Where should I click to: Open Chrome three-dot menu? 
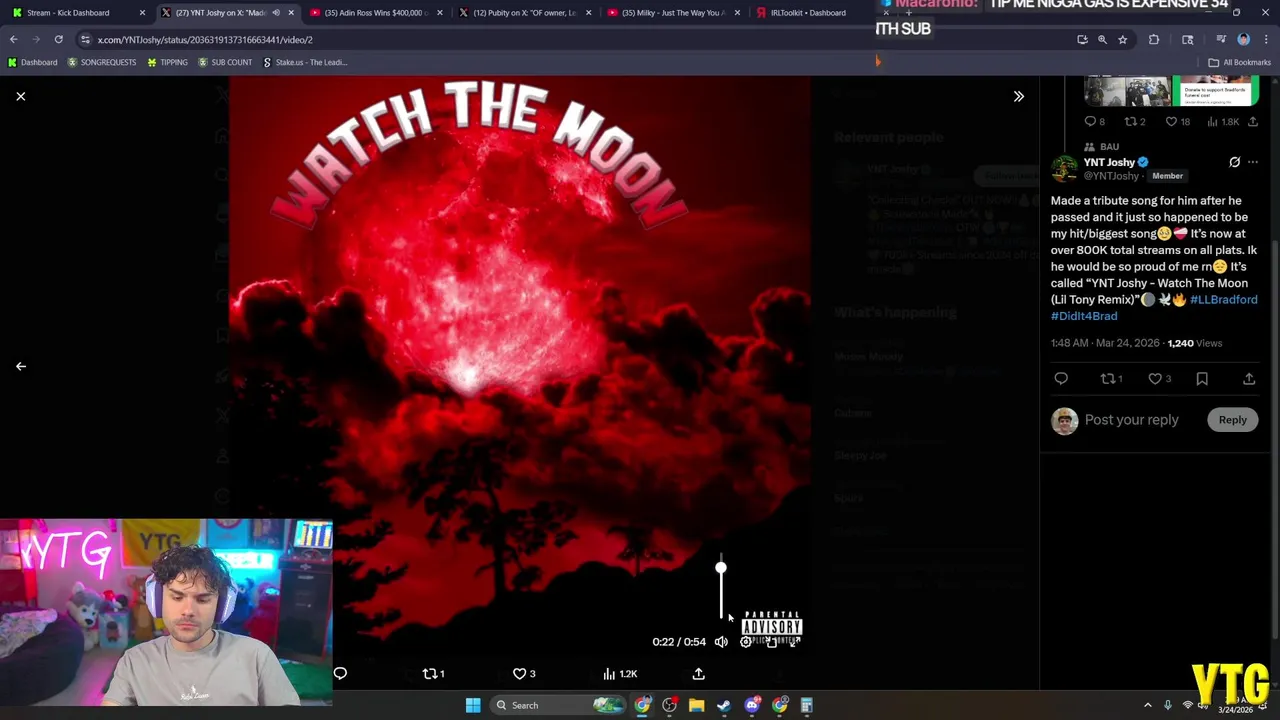(x=1266, y=39)
